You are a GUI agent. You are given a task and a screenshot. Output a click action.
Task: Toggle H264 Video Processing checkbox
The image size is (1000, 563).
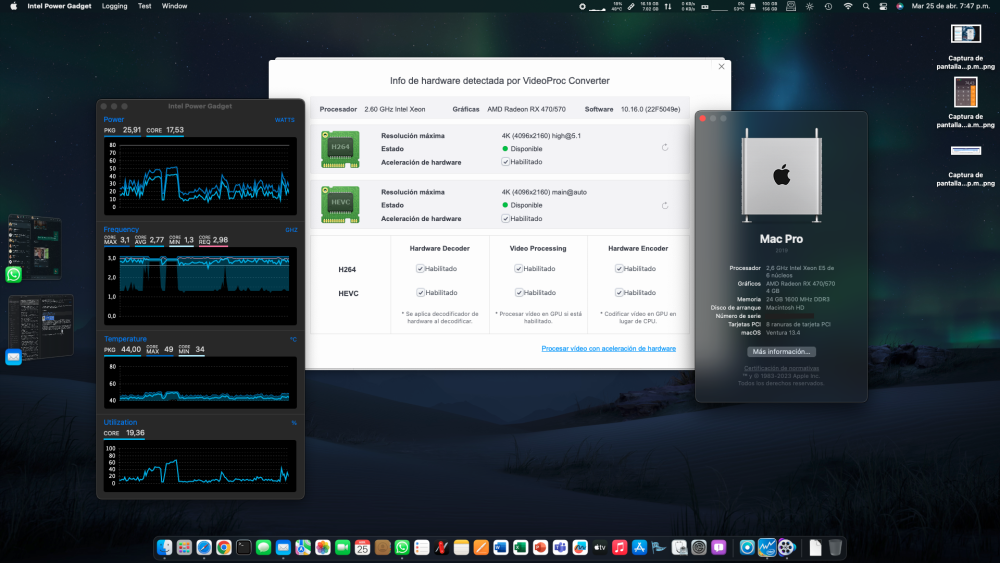(x=518, y=268)
